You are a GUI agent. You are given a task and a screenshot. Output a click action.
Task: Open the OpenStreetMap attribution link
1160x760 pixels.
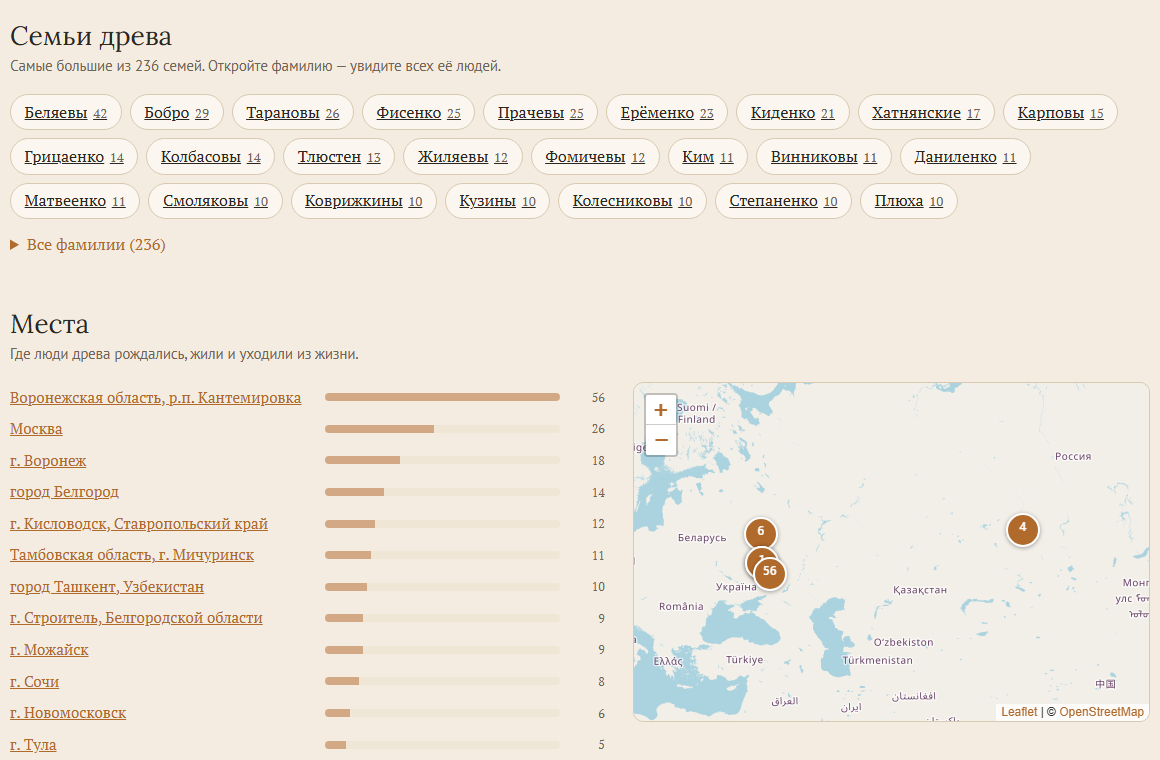[x=1102, y=712]
